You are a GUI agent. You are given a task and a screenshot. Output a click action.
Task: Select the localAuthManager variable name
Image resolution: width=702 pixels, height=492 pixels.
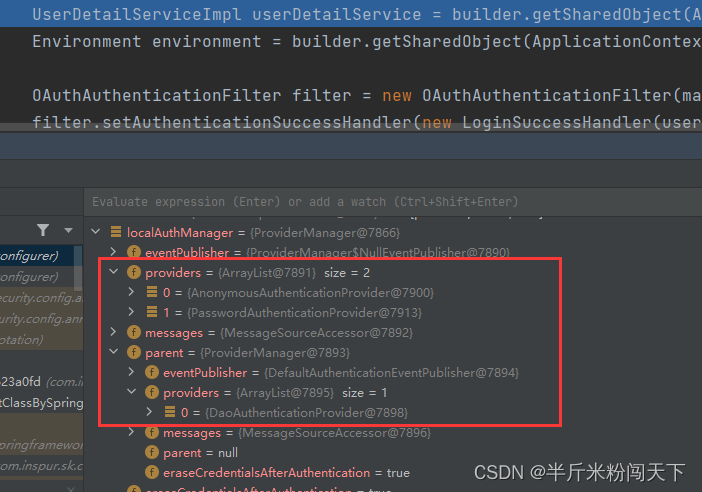click(x=180, y=233)
